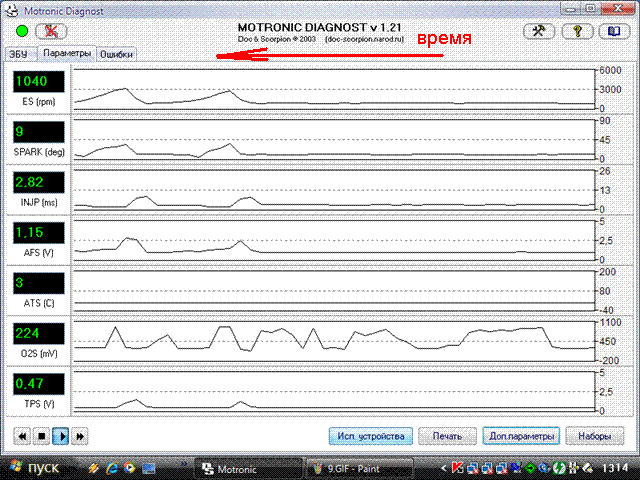This screenshot has height=480, width=640.
Task: Select the Параметры tab
Action: click(67, 53)
